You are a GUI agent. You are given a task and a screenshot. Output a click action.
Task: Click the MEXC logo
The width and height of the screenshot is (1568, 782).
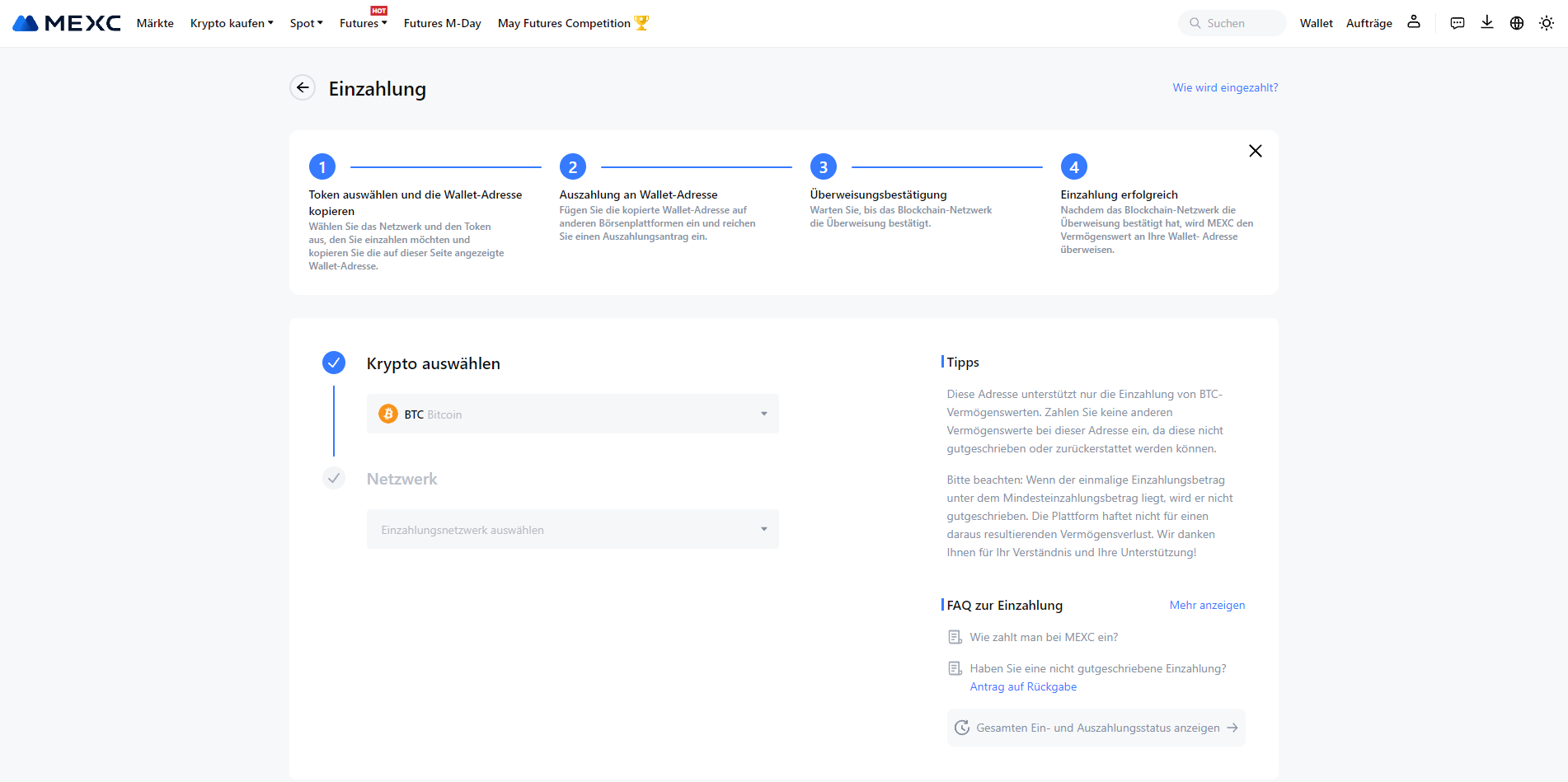(x=67, y=23)
